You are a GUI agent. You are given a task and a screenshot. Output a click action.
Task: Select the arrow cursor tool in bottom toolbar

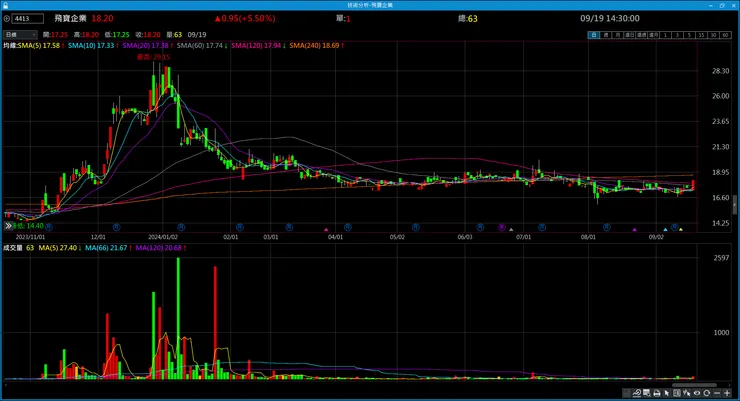tap(667, 393)
